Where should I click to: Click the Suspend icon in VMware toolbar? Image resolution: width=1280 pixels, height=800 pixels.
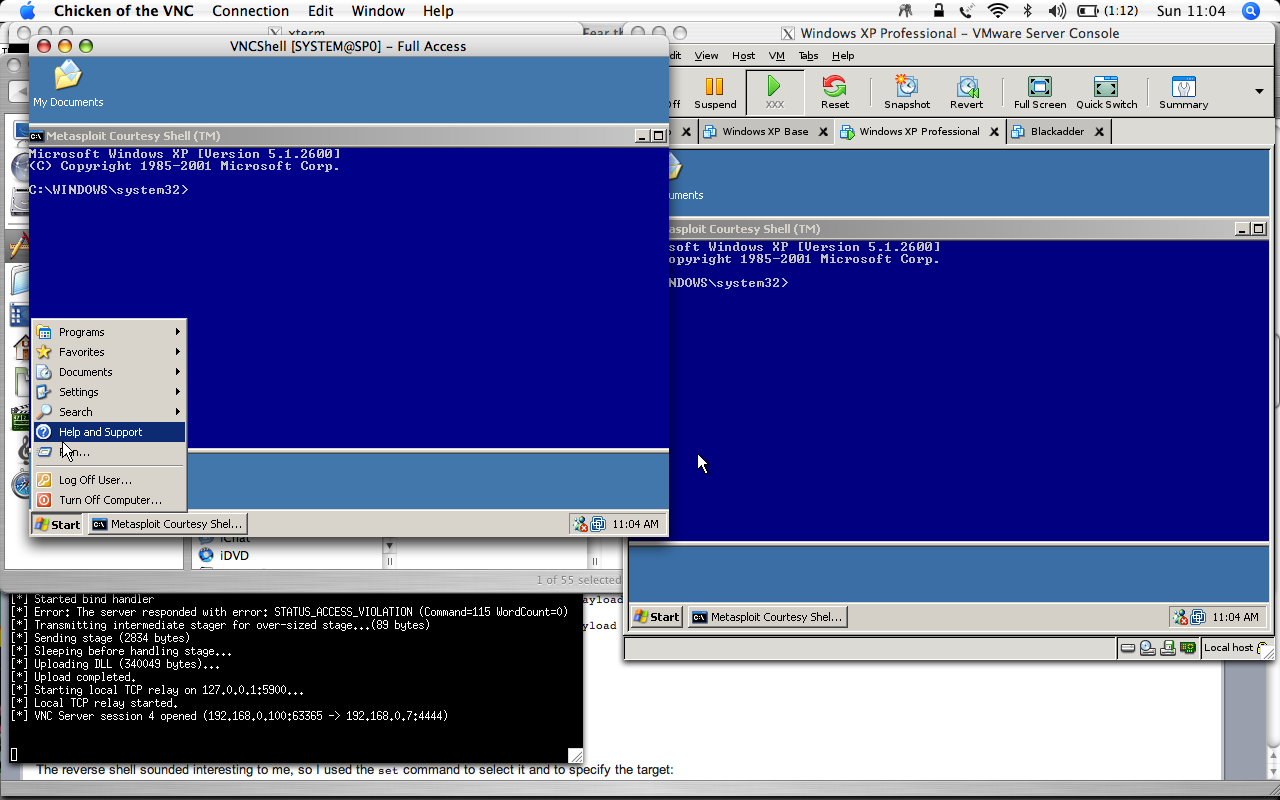(714, 90)
